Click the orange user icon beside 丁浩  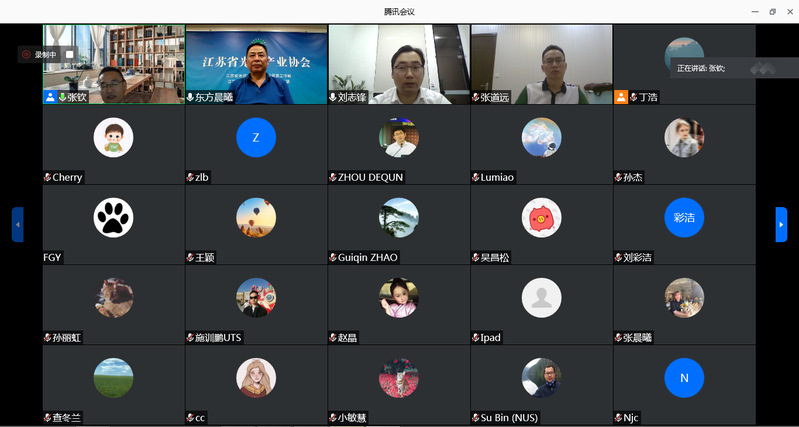pos(621,98)
